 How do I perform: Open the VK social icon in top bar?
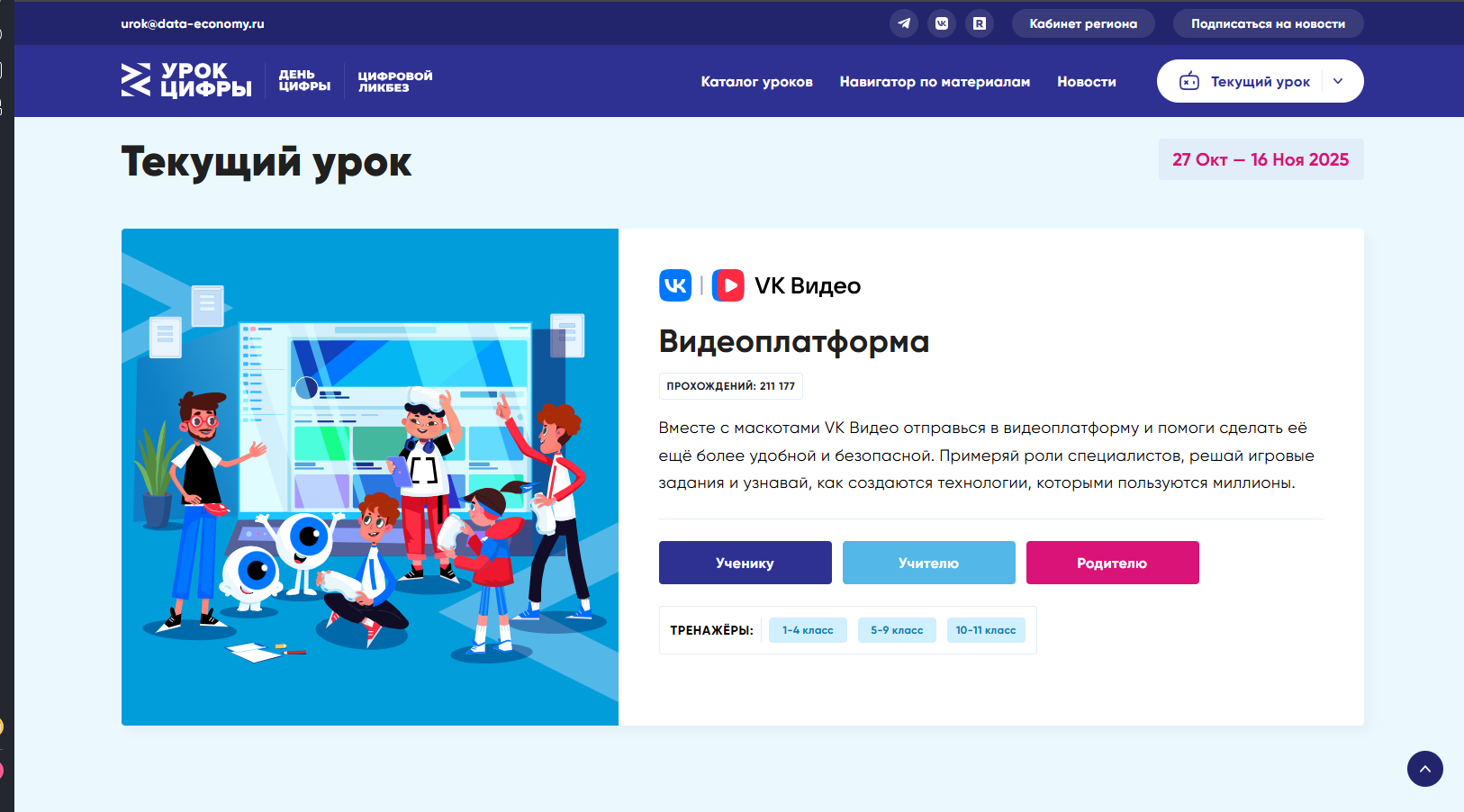(x=942, y=23)
